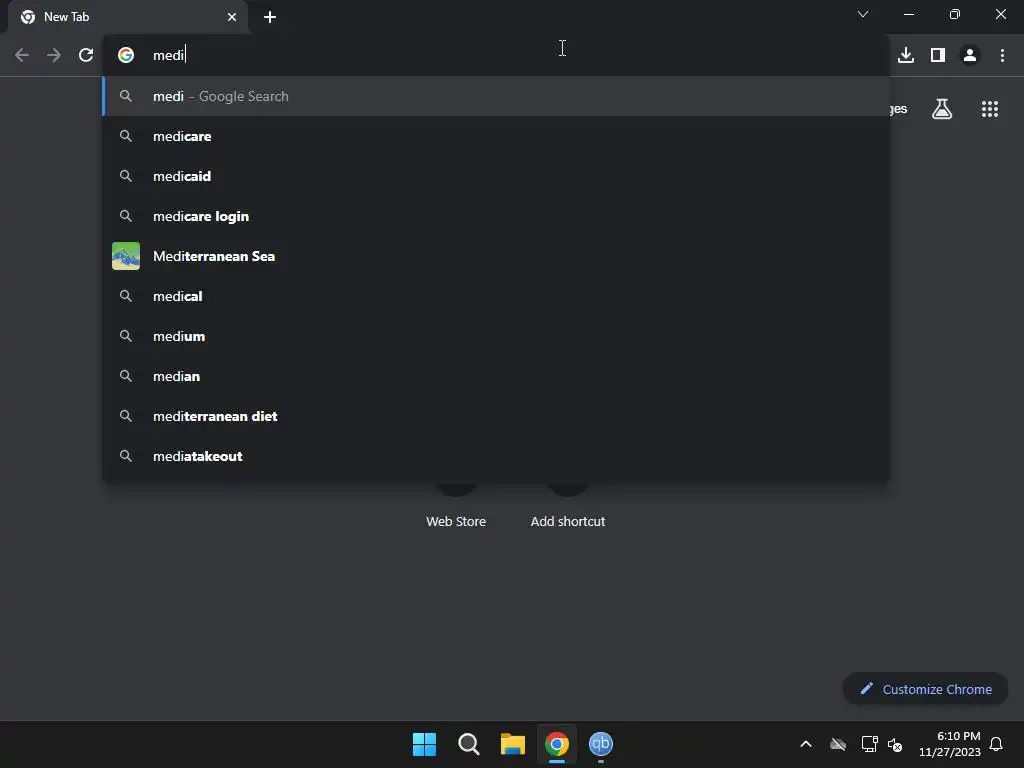Screen dimensions: 1024x768
Task: Reload the page with the refresh icon
Action: pos(86,55)
